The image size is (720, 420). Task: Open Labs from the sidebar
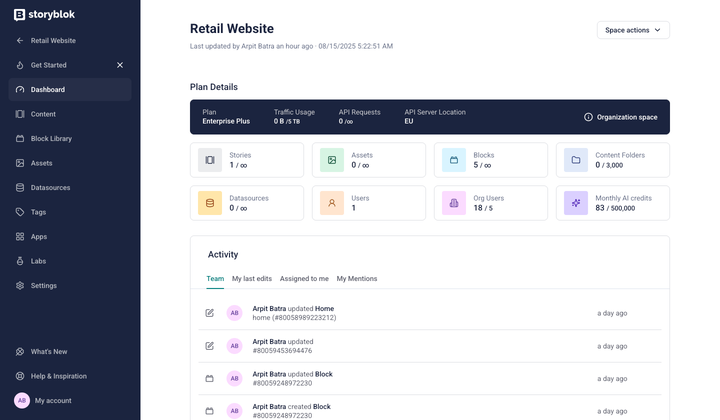[38, 261]
